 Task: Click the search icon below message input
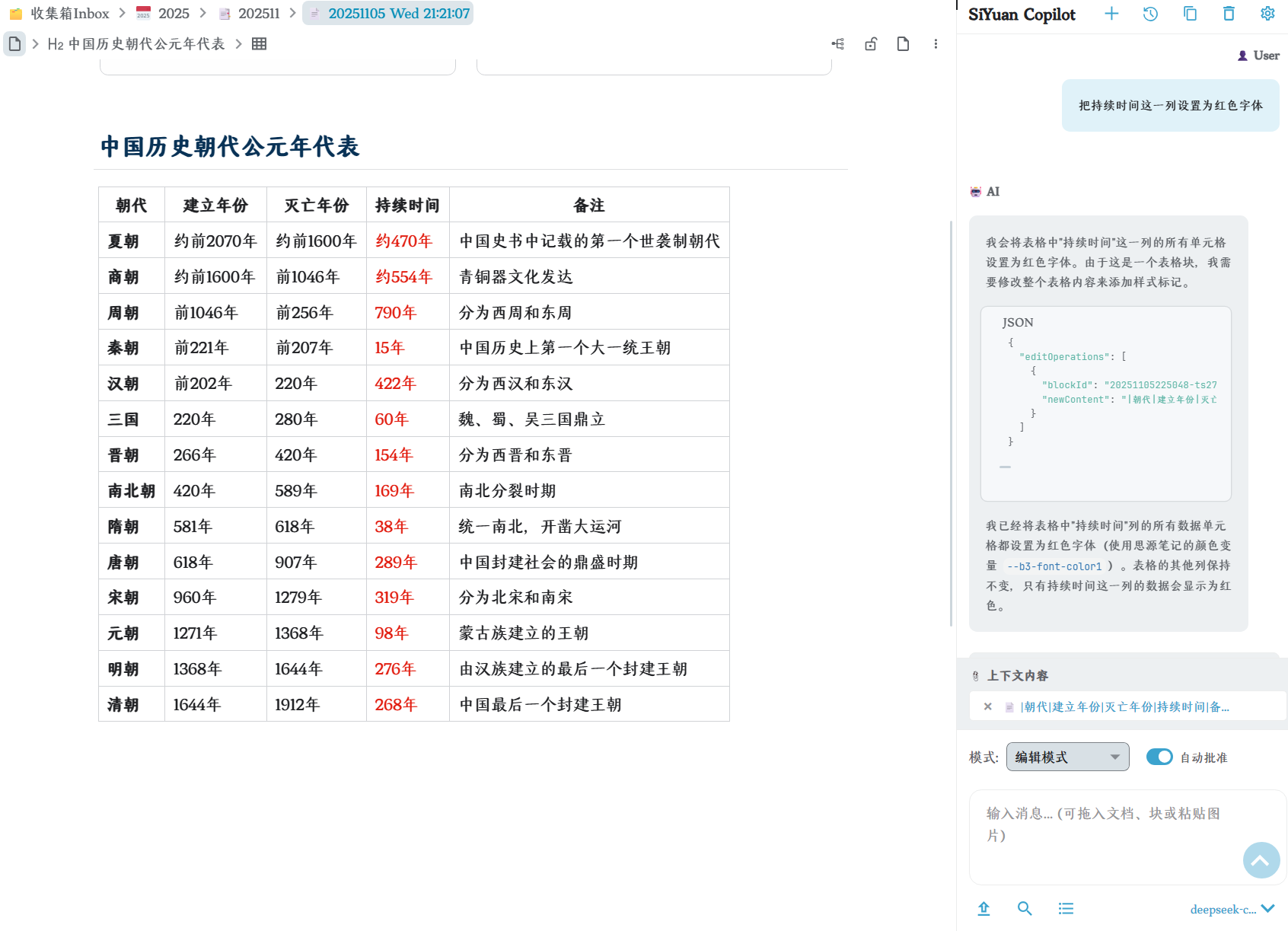point(1025,908)
